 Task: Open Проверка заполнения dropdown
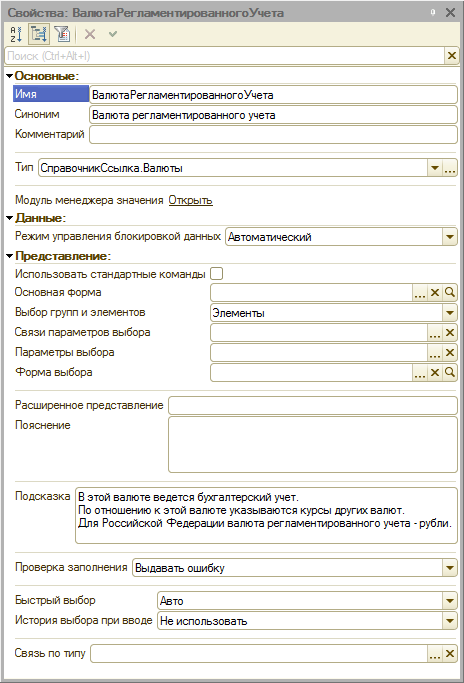tap(450, 568)
